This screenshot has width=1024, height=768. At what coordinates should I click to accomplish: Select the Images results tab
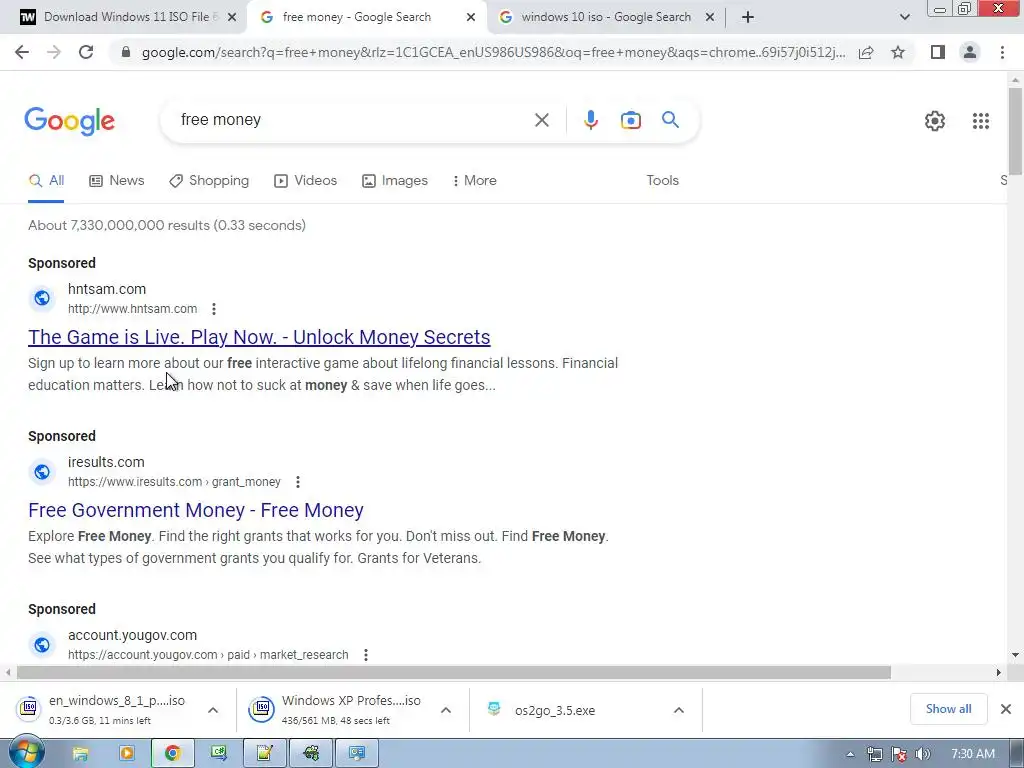click(394, 181)
